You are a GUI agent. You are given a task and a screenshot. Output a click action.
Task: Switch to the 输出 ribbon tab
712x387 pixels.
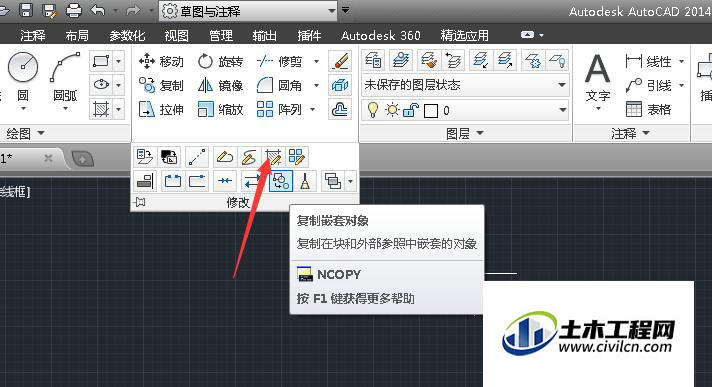coord(265,35)
